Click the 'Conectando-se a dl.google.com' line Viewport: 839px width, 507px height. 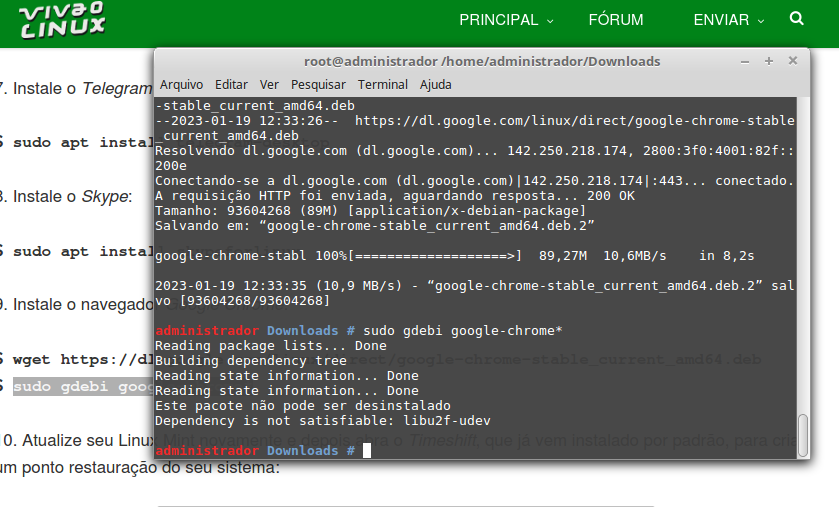point(475,181)
